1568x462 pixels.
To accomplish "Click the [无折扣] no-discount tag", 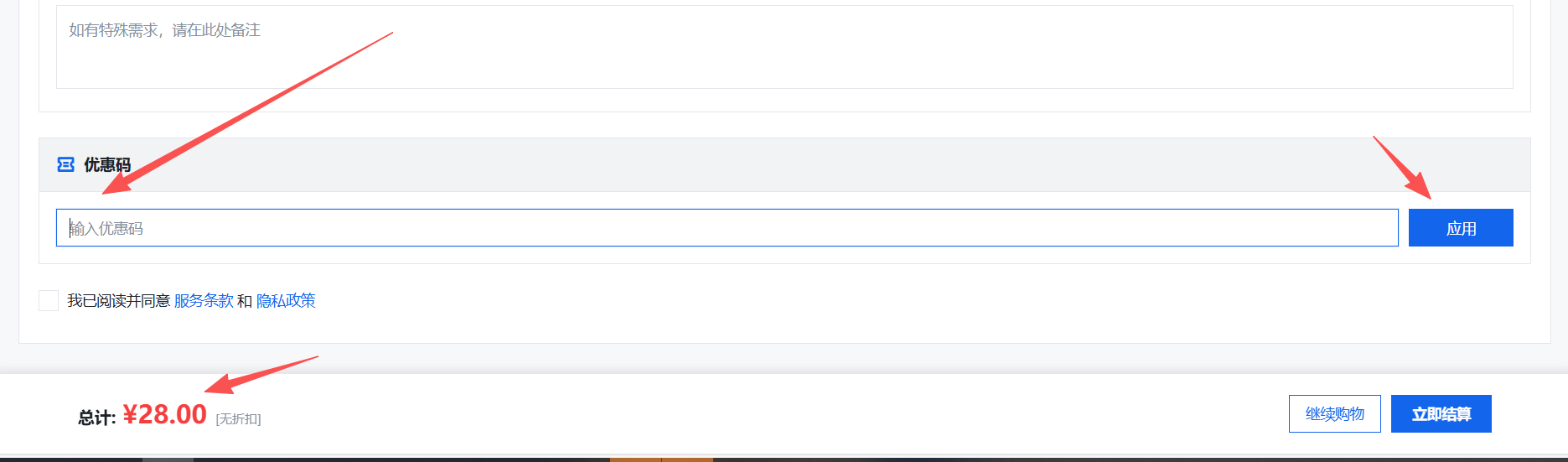I will pos(238,419).
